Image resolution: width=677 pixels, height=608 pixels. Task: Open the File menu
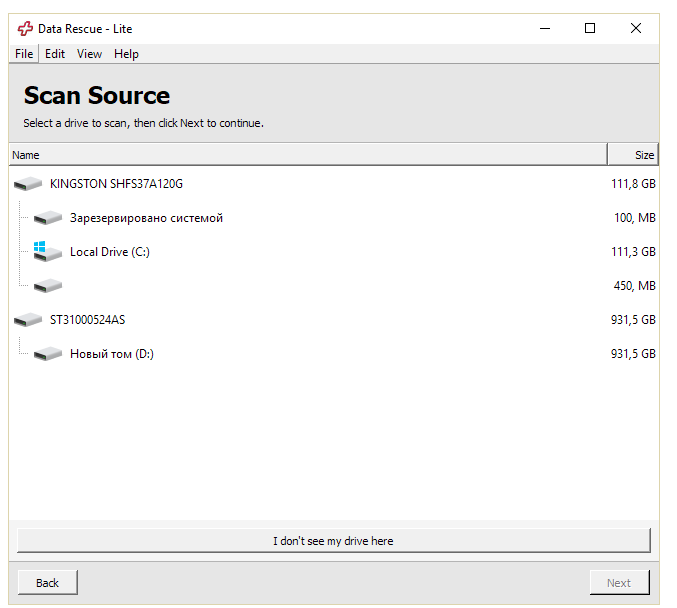tap(24, 54)
